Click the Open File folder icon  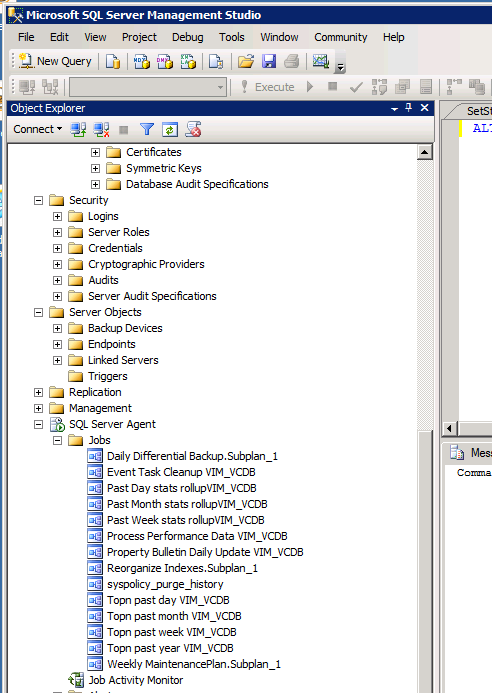246,61
